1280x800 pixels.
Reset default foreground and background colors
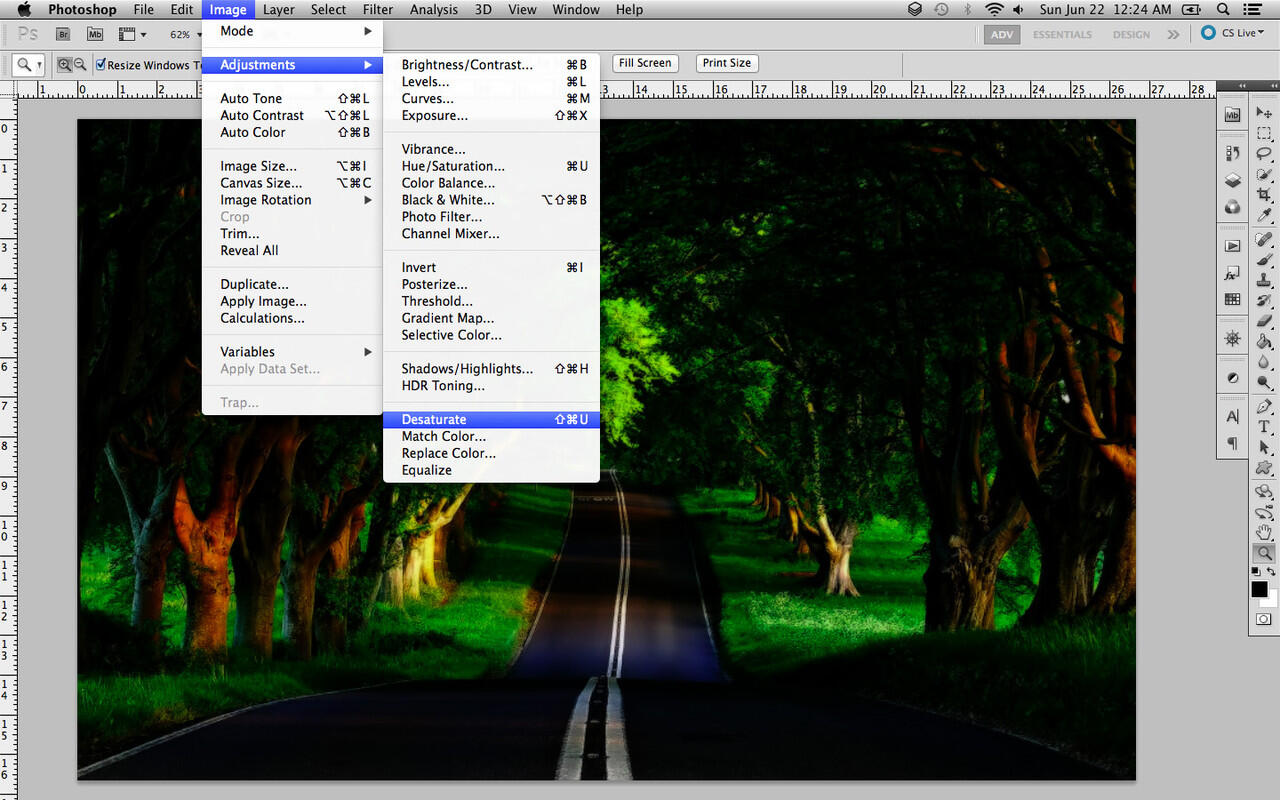click(1256, 571)
